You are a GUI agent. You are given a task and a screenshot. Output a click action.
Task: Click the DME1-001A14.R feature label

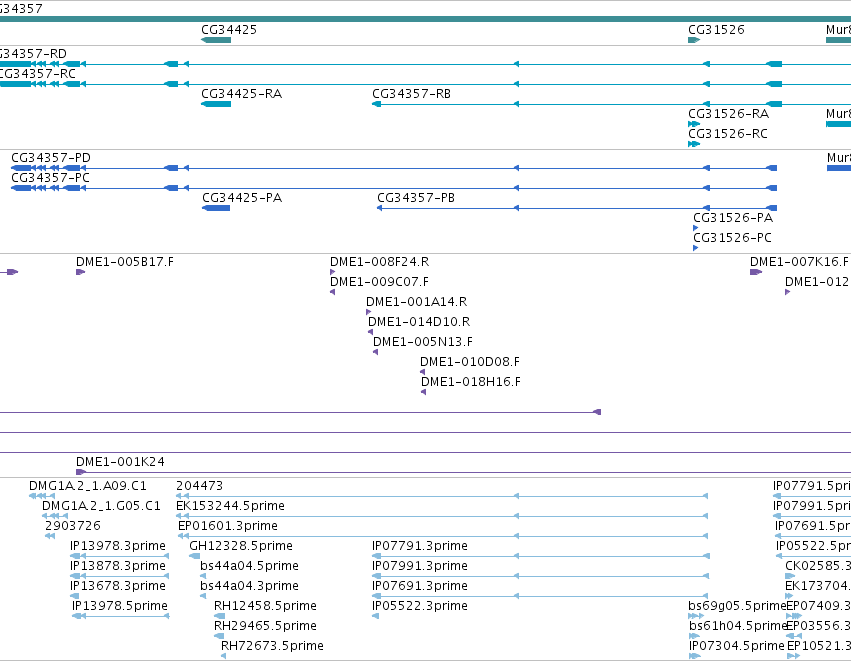[416, 302]
